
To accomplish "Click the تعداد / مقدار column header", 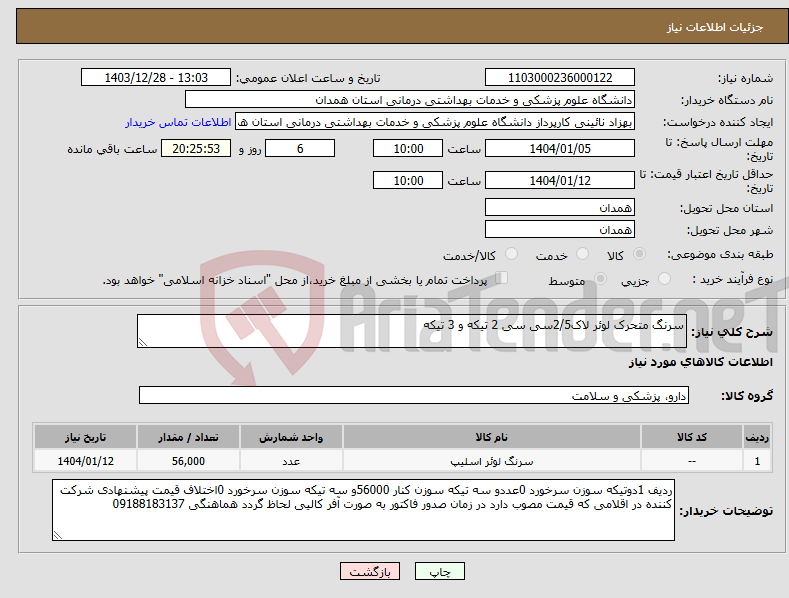I will [x=188, y=437].
